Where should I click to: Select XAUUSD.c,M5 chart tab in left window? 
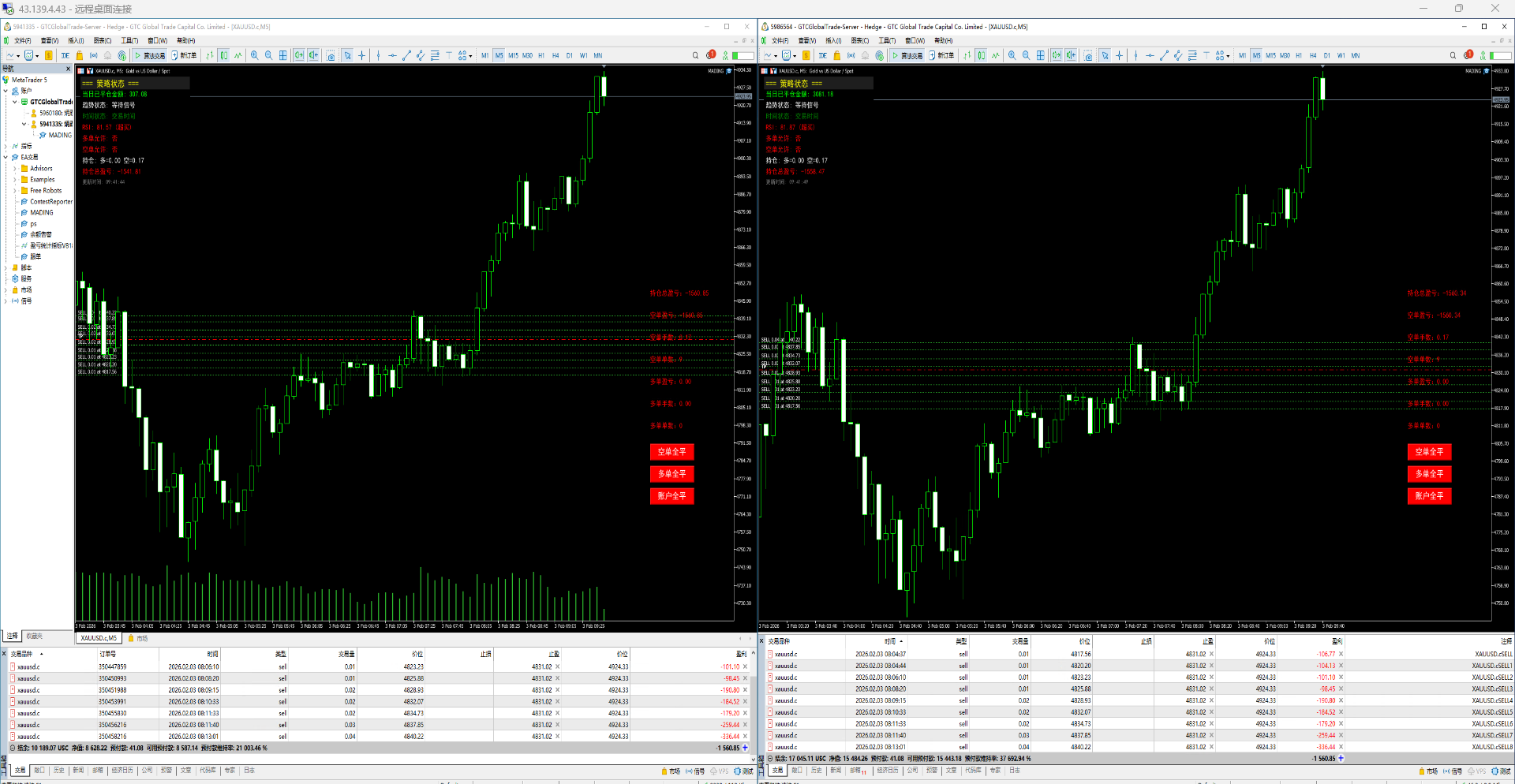pyautogui.click(x=99, y=638)
